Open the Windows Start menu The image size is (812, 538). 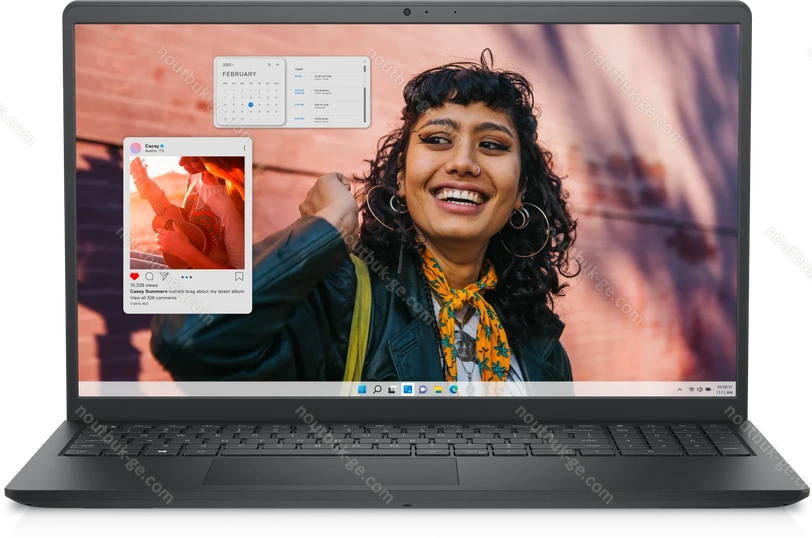(x=362, y=389)
